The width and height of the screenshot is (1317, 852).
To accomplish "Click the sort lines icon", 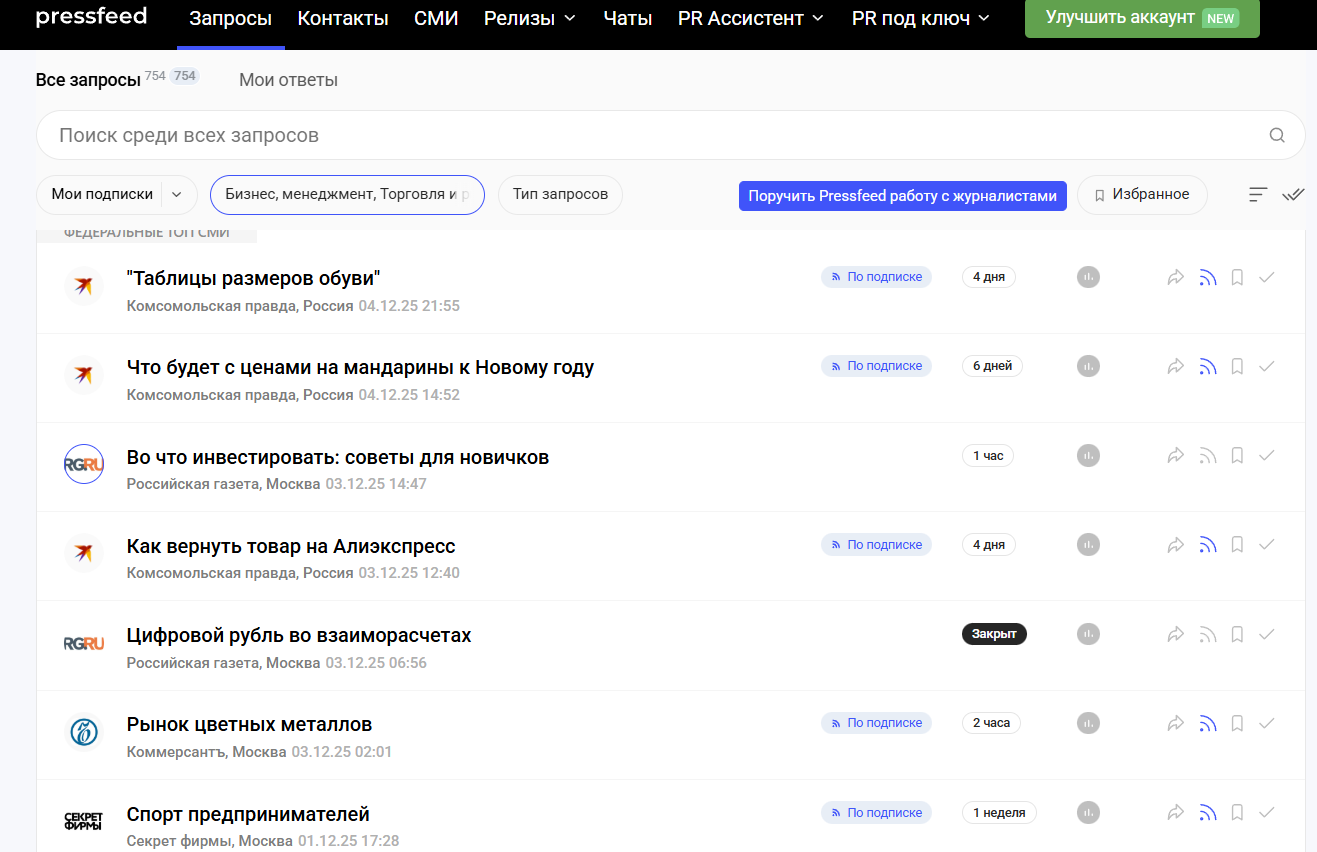I will pyautogui.click(x=1258, y=195).
